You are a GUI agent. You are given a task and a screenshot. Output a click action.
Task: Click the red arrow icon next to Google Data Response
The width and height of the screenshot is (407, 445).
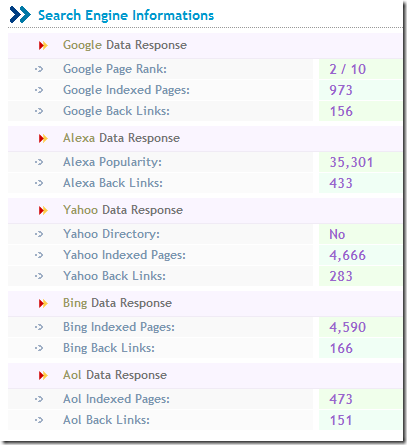tap(43, 45)
